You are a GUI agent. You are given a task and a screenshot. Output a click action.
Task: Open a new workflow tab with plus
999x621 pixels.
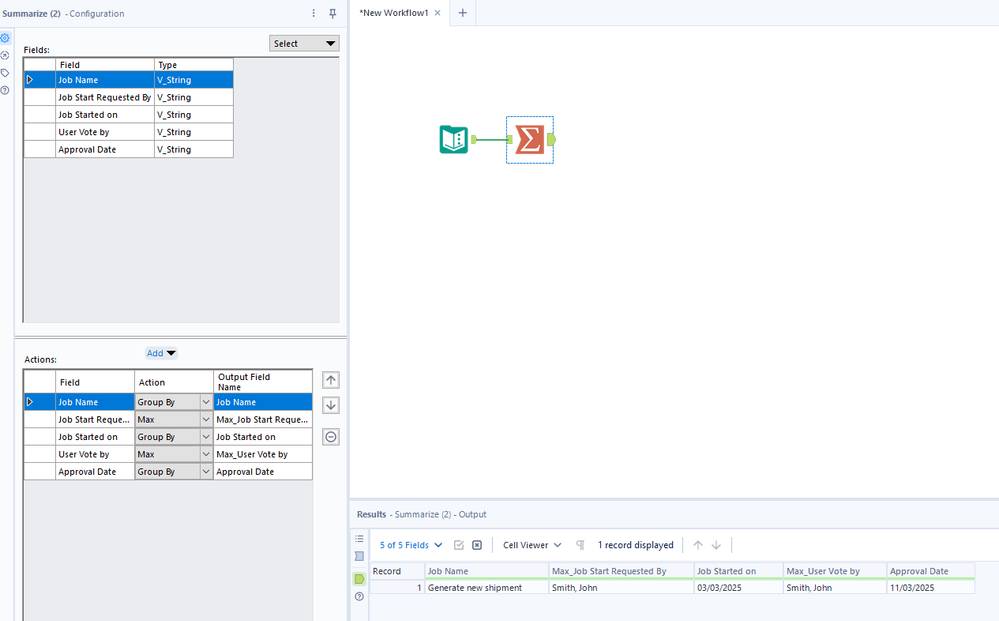coord(463,13)
